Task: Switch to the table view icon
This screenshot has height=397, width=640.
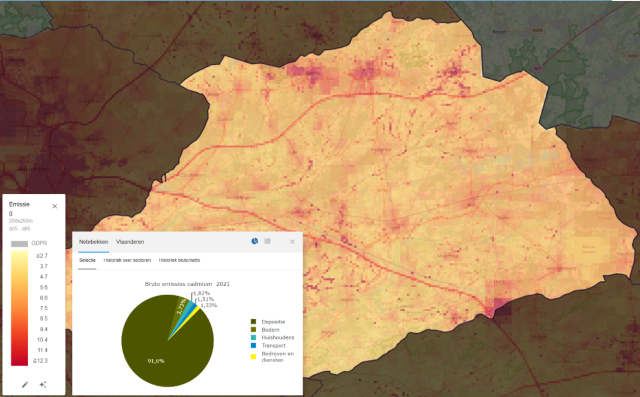Action: (x=267, y=241)
